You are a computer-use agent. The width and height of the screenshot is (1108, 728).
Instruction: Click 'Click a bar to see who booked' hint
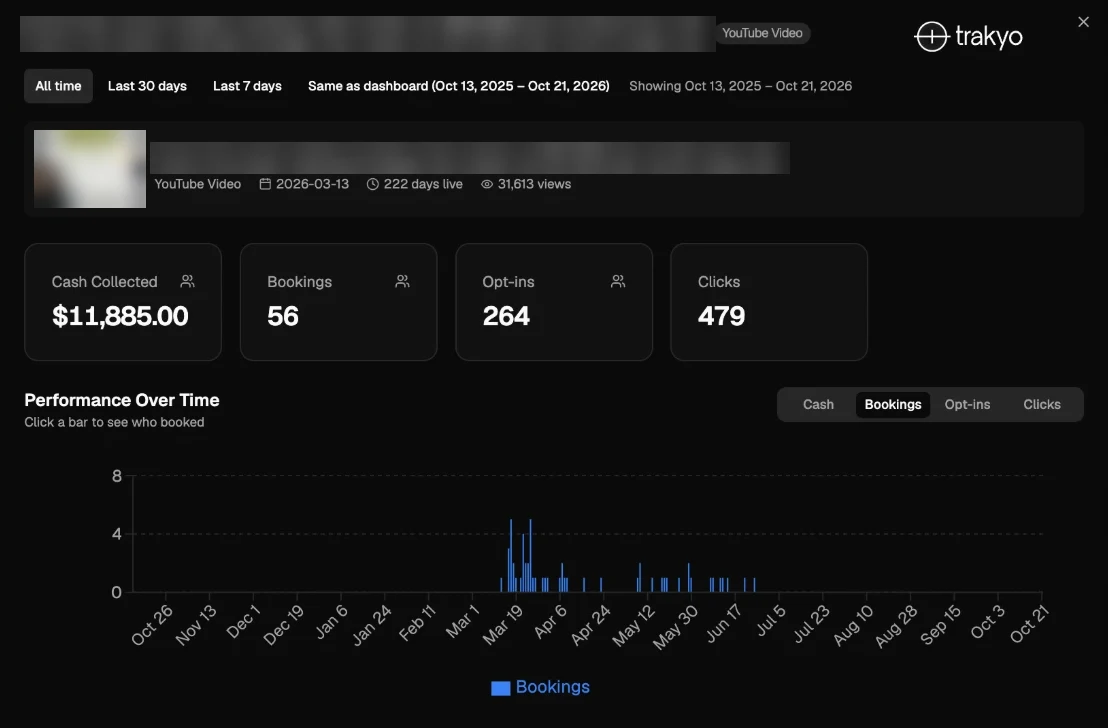(x=114, y=422)
